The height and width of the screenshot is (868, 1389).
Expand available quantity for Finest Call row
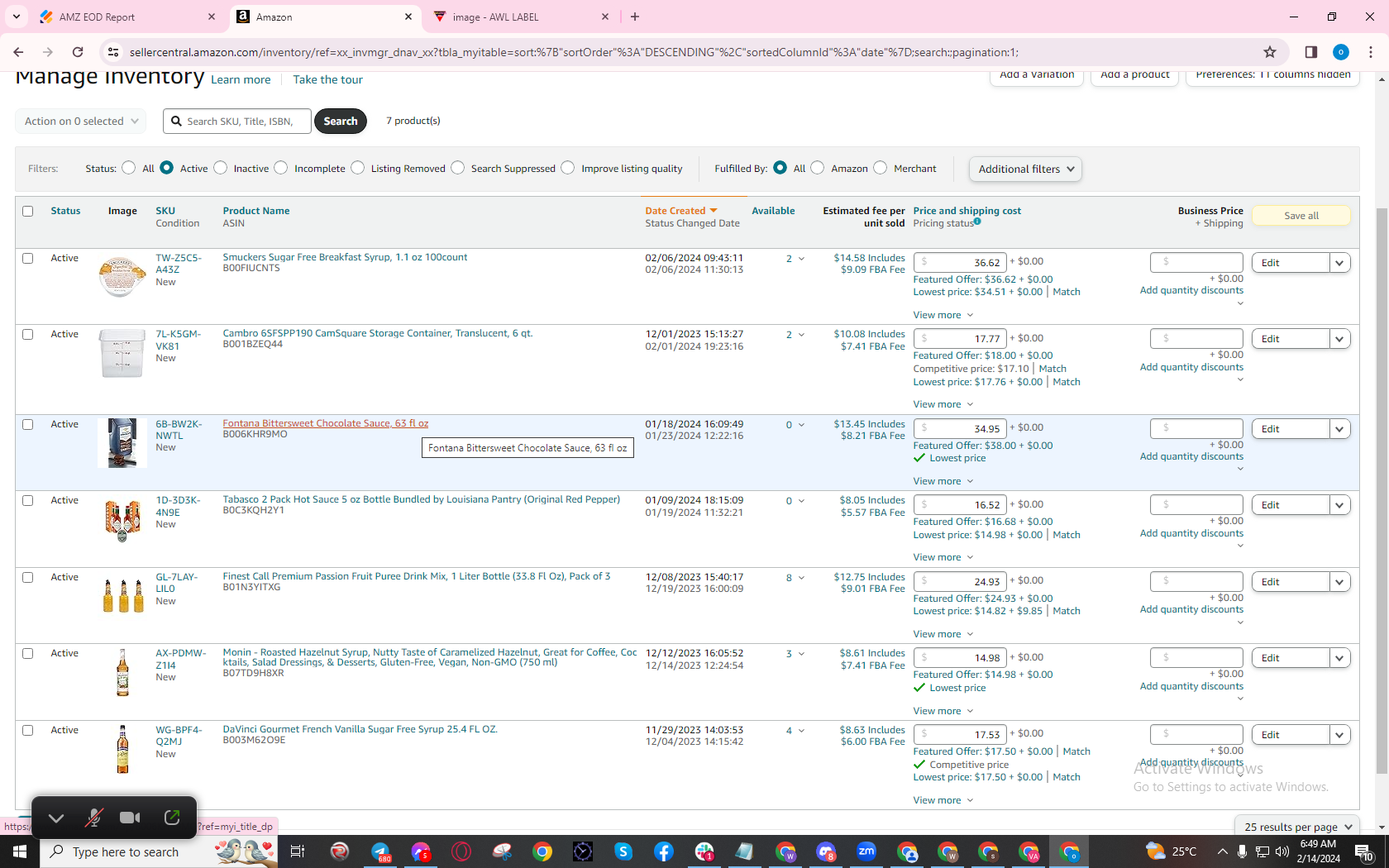pyautogui.click(x=801, y=578)
